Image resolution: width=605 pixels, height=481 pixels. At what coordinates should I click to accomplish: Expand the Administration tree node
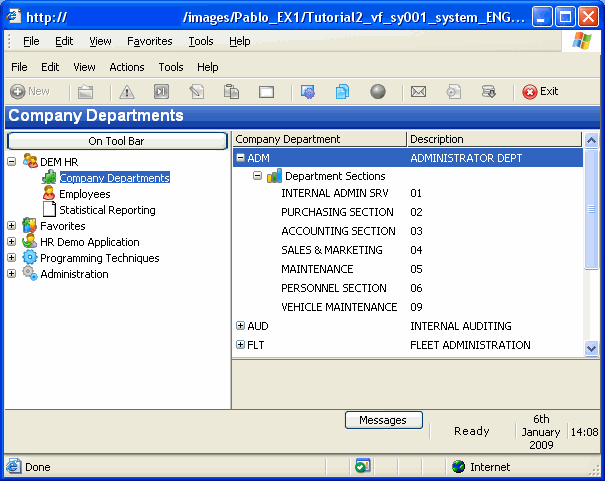pos(12,274)
